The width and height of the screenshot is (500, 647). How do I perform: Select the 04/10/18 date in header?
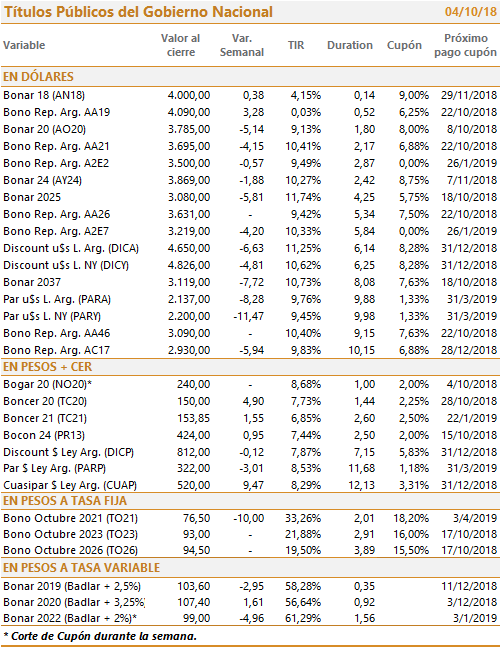(471, 12)
